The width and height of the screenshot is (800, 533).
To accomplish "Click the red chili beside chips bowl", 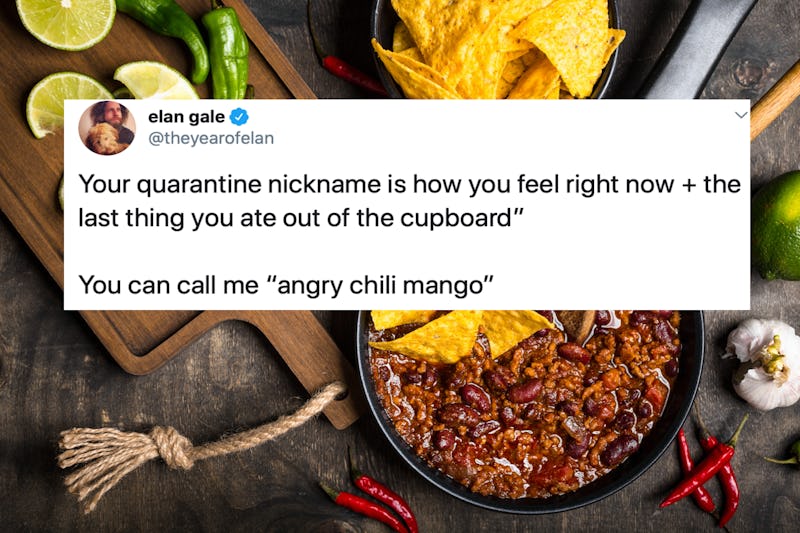I will tap(352, 74).
